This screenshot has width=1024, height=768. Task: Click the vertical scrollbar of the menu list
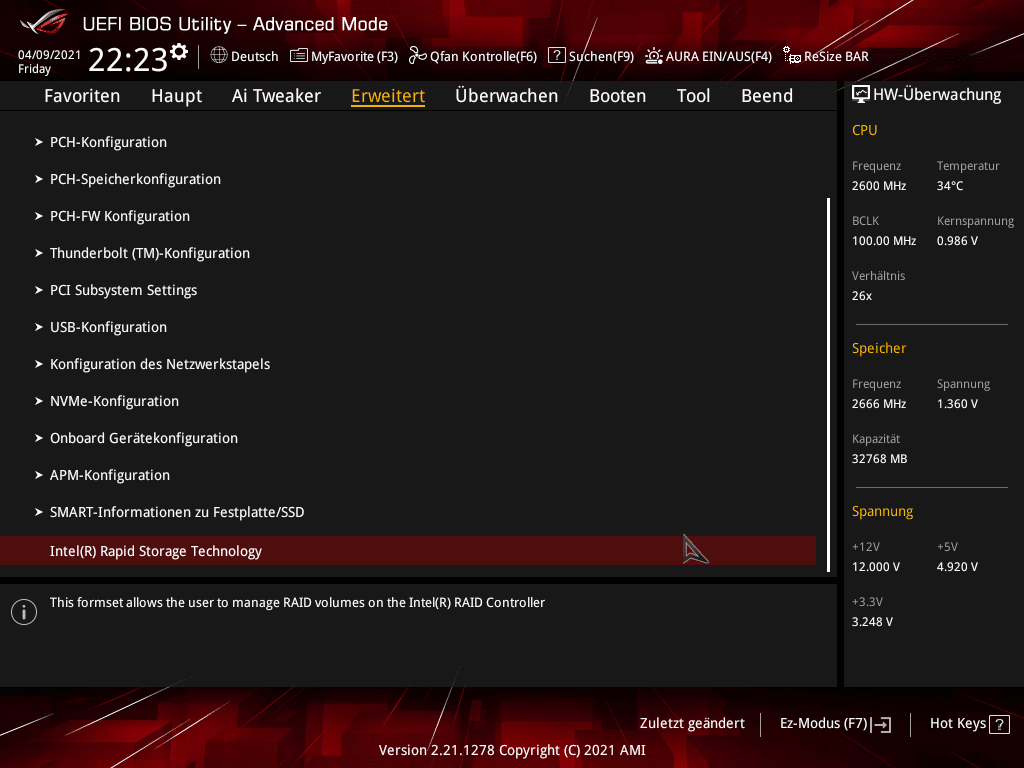click(829, 385)
